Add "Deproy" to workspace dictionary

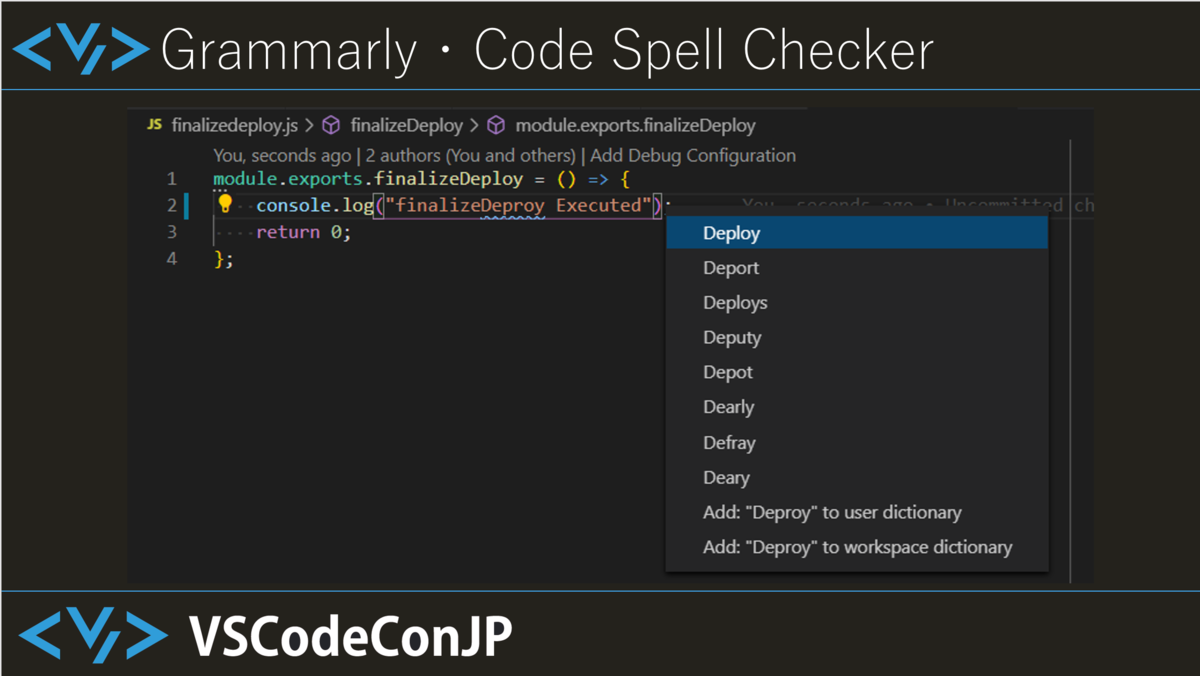coord(857,548)
